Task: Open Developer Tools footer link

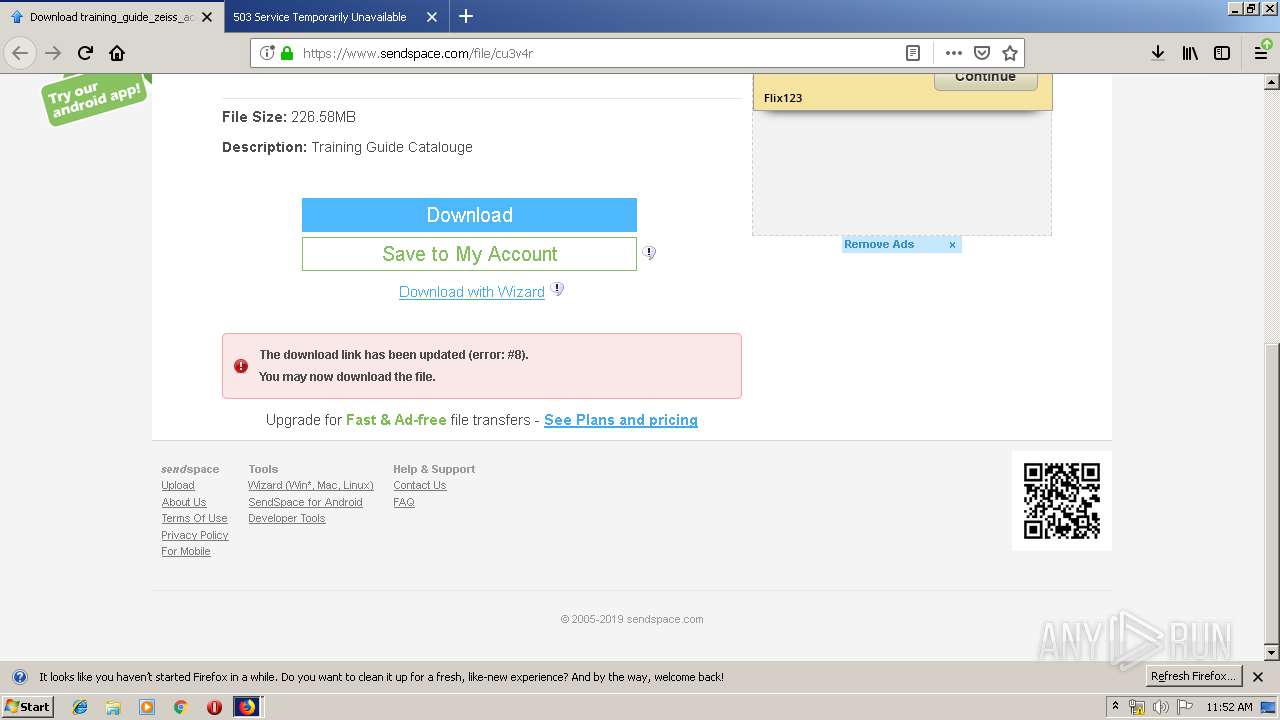Action: [287, 519]
